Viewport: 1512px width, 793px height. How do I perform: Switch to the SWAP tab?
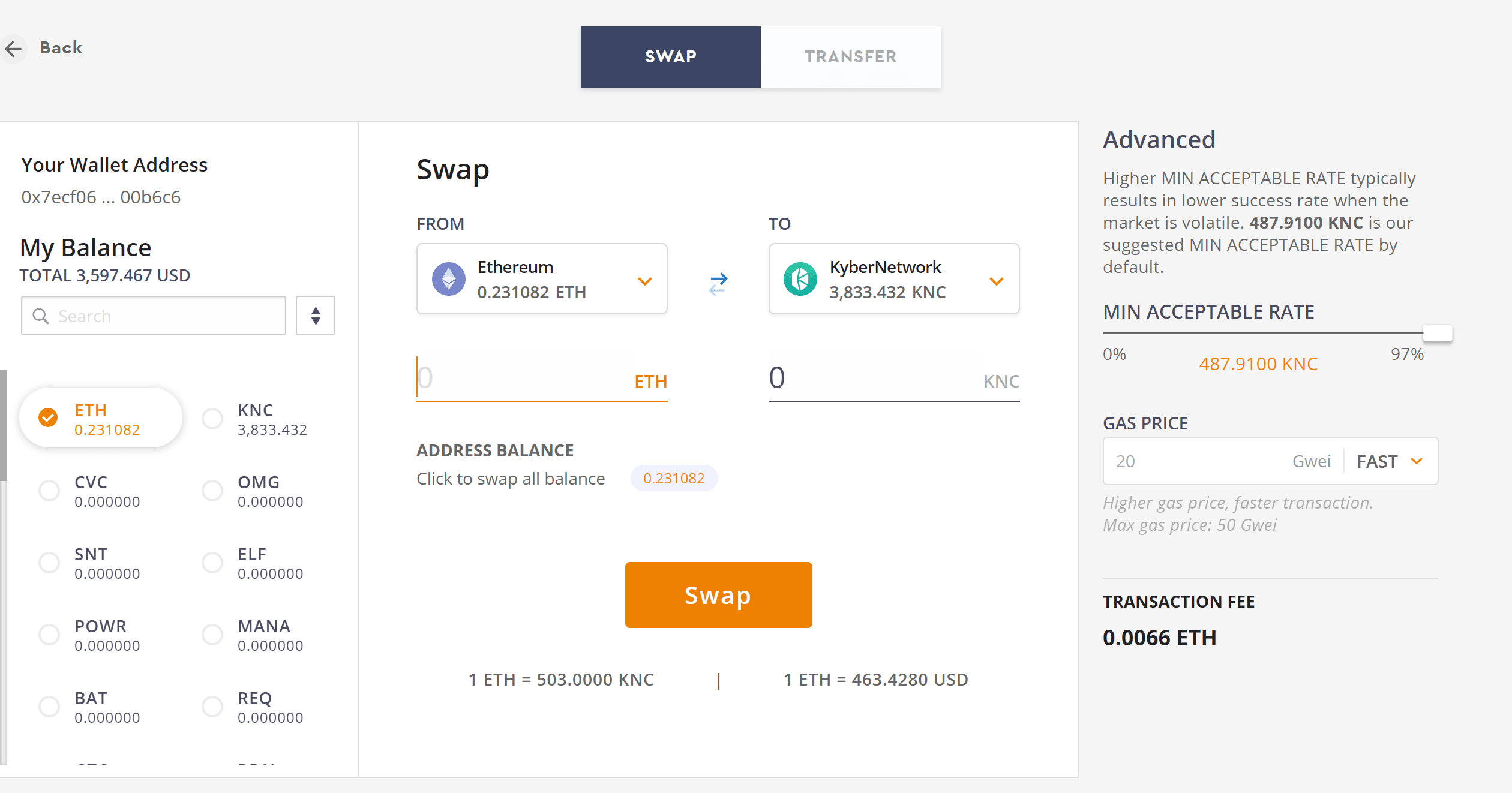[670, 57]
